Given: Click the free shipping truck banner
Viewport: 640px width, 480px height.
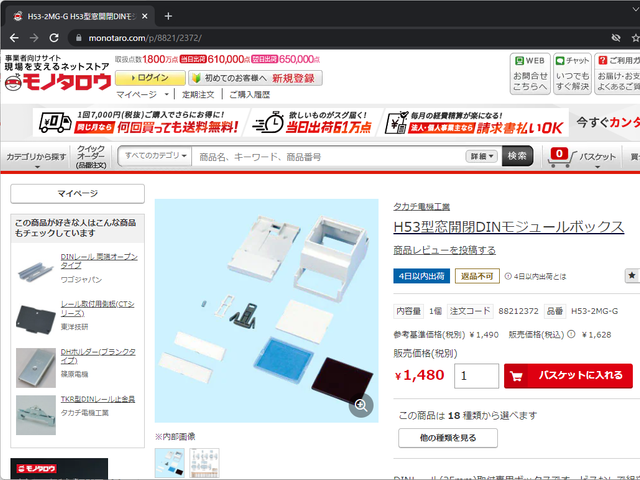Looking at the screenshot, I should point(138,122).
